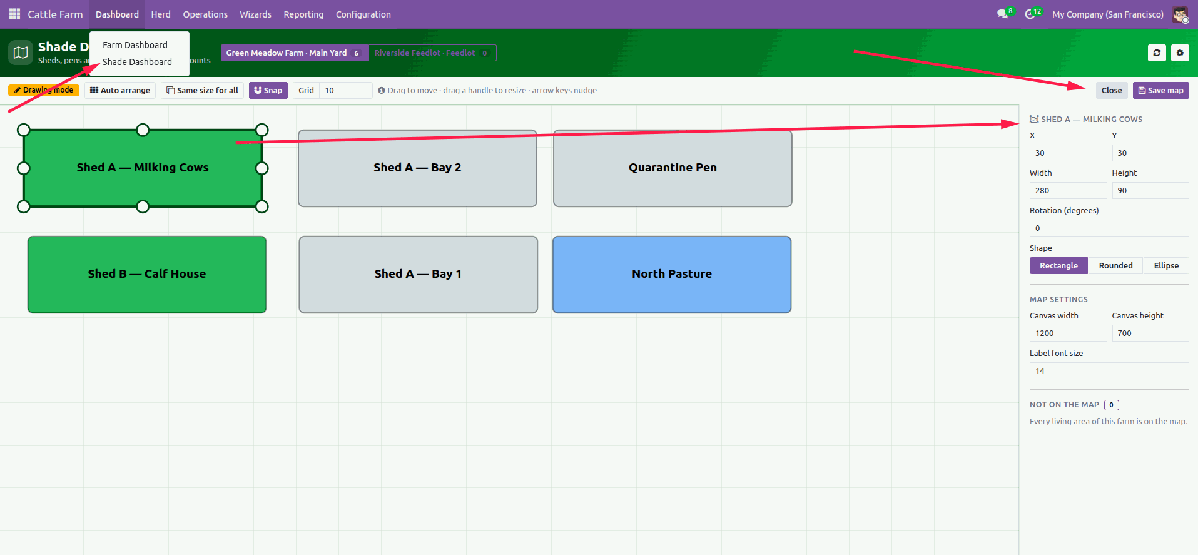Click the refresh icon button in the green header
Image resolution: width=1198 pixels, height=555 pixels.
[x=1157, y=53]
